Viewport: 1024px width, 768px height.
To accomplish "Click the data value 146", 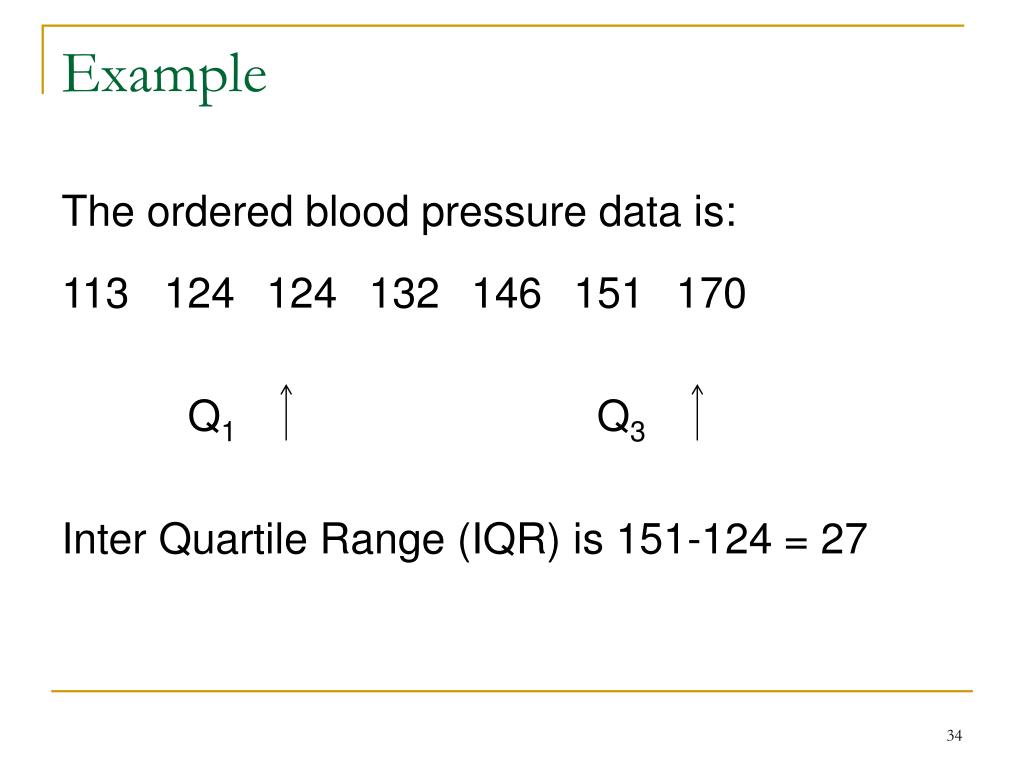I will (507, 293).
